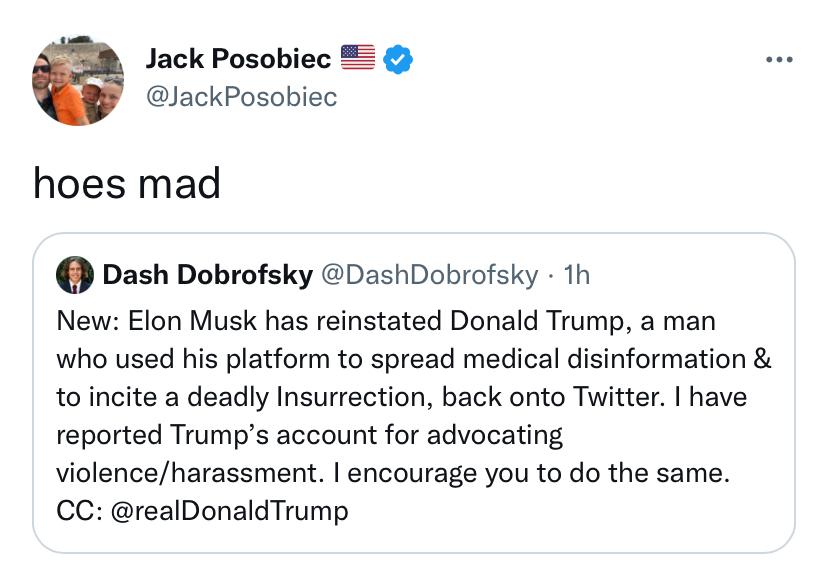The height and width of the screenshot is (576, 828).
Task: Click the words "Donald Trump" in the quote
Action: coord(537,321)
